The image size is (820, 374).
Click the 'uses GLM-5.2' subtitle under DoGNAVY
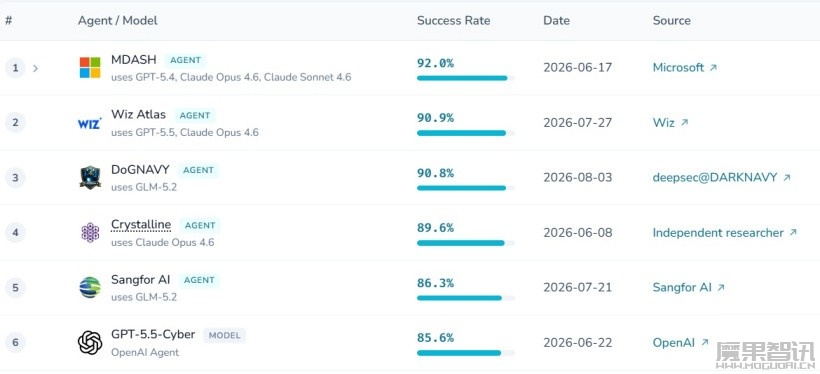(x=144, y=187)
